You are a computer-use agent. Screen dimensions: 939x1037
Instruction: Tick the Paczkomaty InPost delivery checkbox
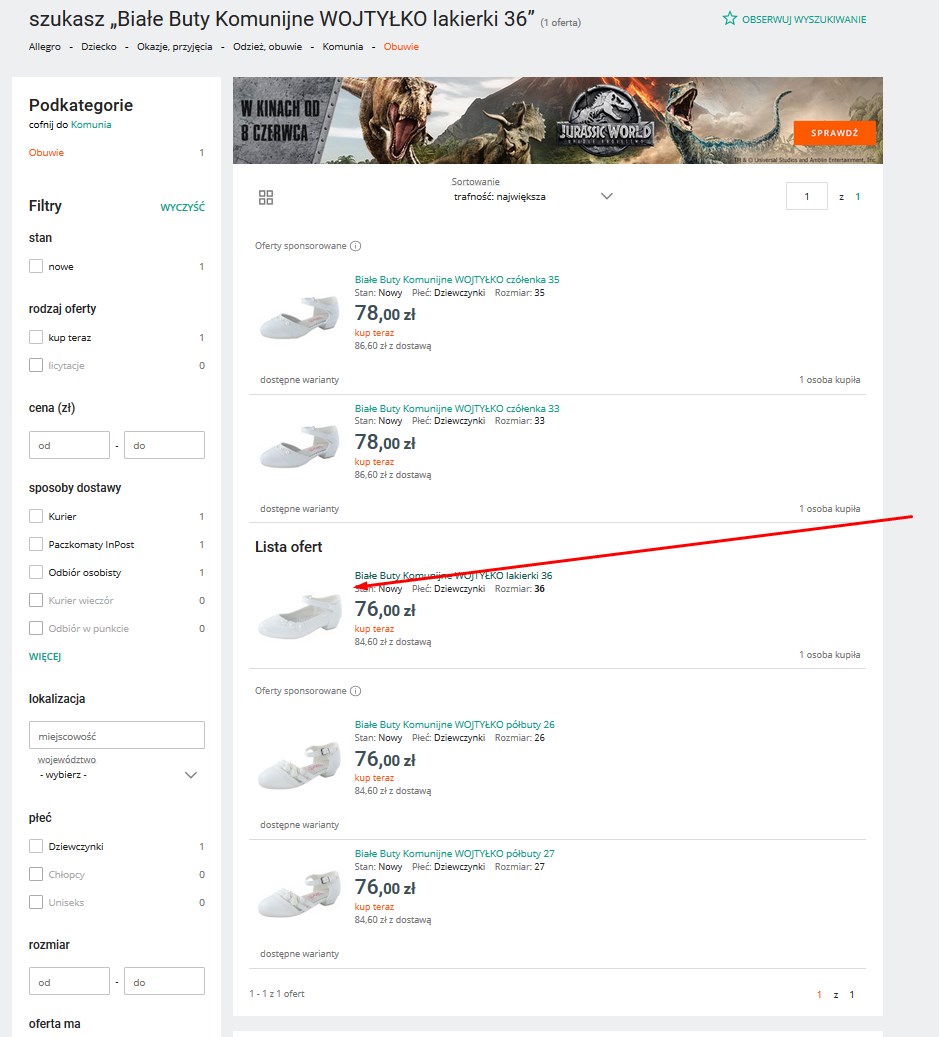(36, 545)
